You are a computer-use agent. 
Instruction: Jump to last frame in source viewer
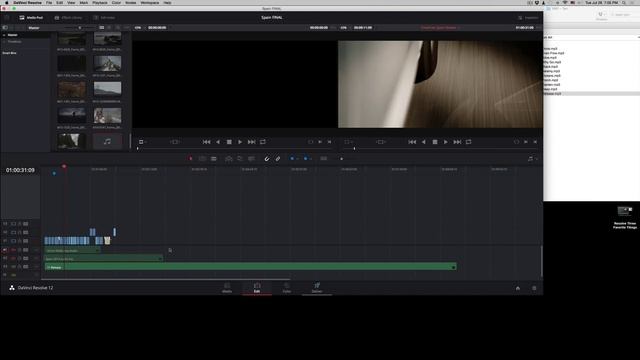pos(251,142)
